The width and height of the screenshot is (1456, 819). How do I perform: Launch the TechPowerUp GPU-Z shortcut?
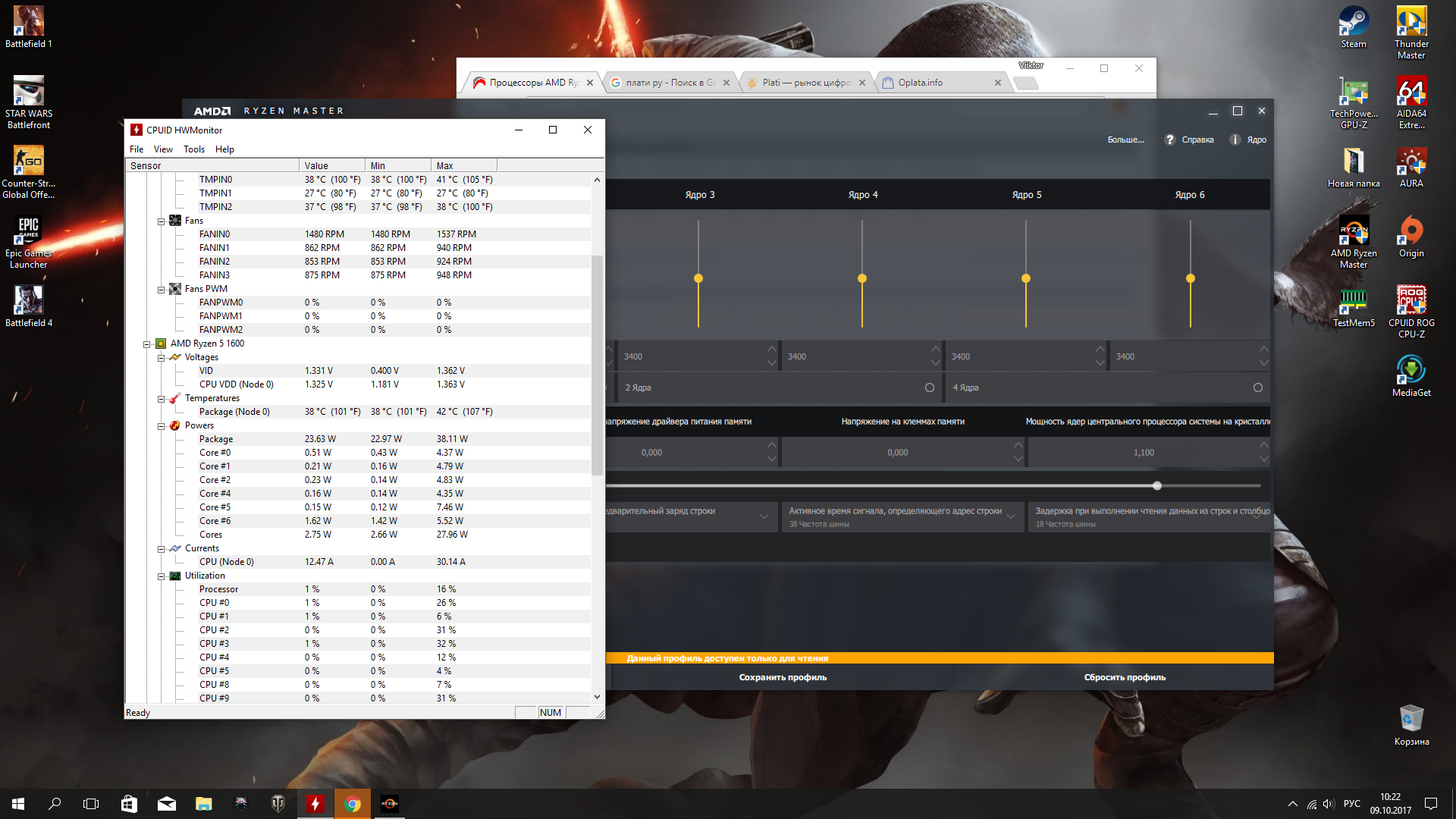[x=1353, y=93]
